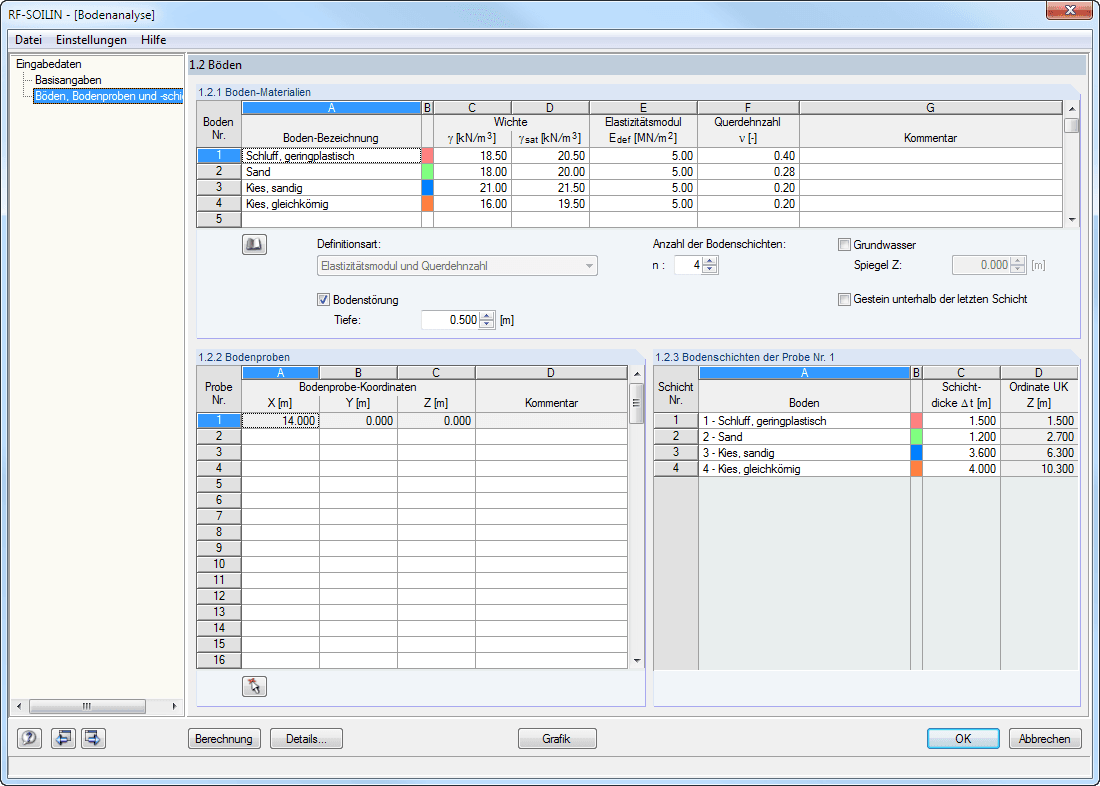This screenshot has width=1100, height=786.
Task: Increase Bodenstörung Tiefe with up arrow
Action: tap(488, 316)
